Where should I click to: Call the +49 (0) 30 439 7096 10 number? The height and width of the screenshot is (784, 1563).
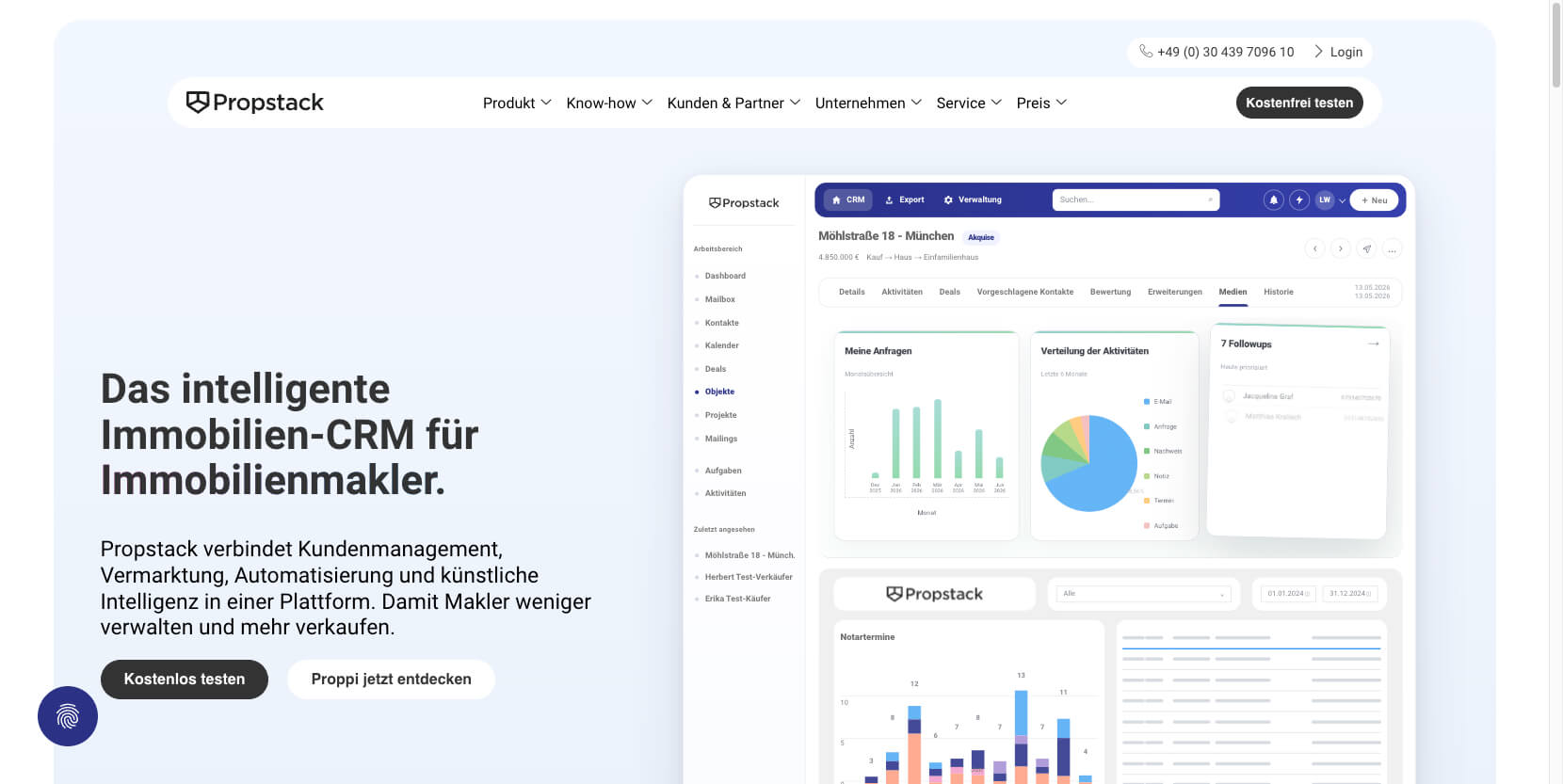coord(1225,52)
